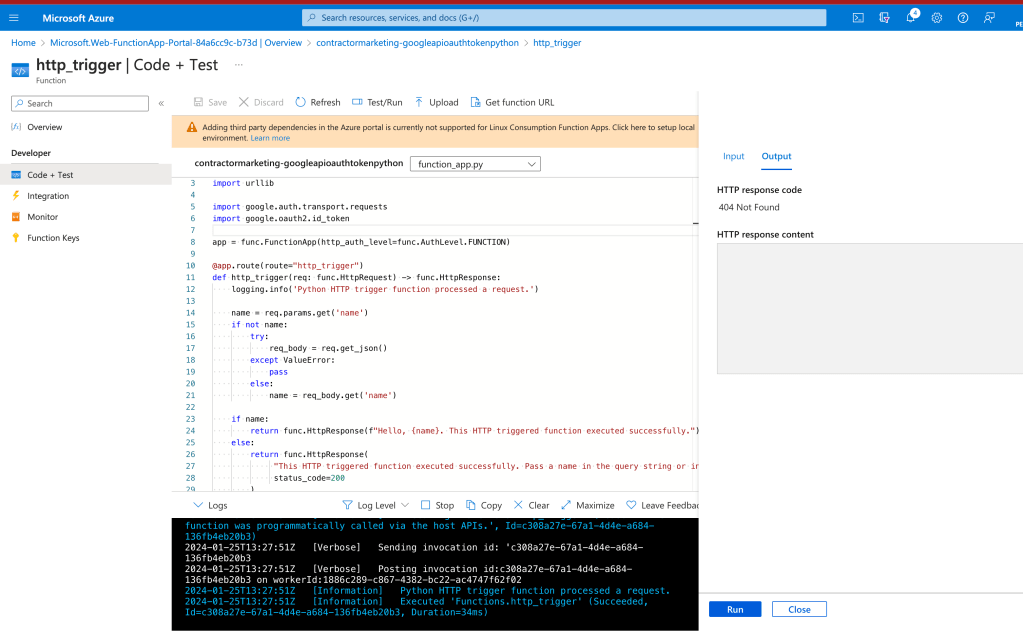This screenshot has height=633, width=1023.
Task: Click the contractormarketing-googleapioauthtokenpython label above the editor
Action: [x=299, y=163]
